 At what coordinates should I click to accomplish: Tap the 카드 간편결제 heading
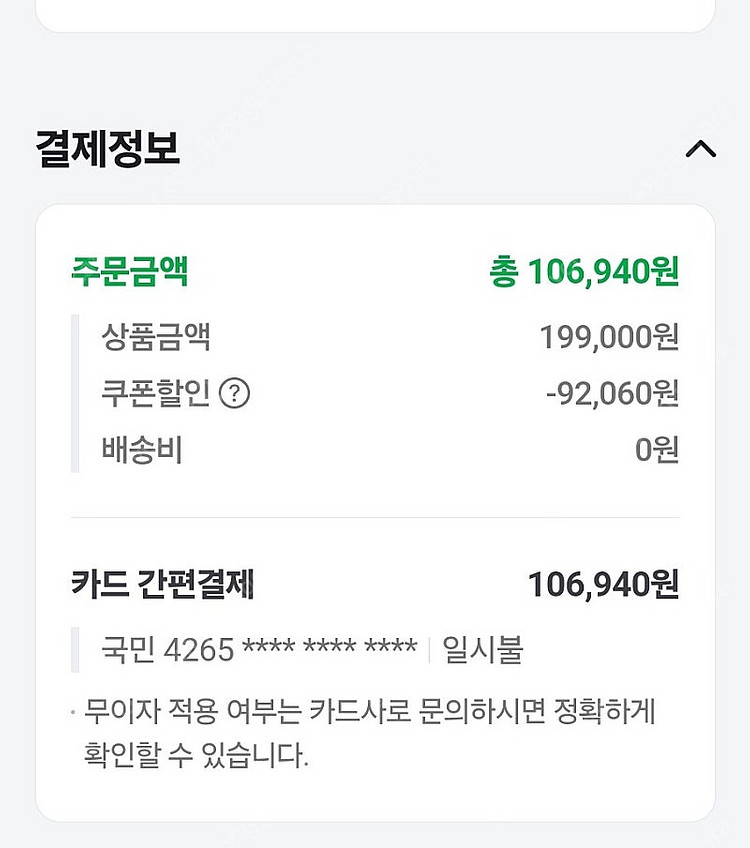pyautogui.click(x=162, y=585)
